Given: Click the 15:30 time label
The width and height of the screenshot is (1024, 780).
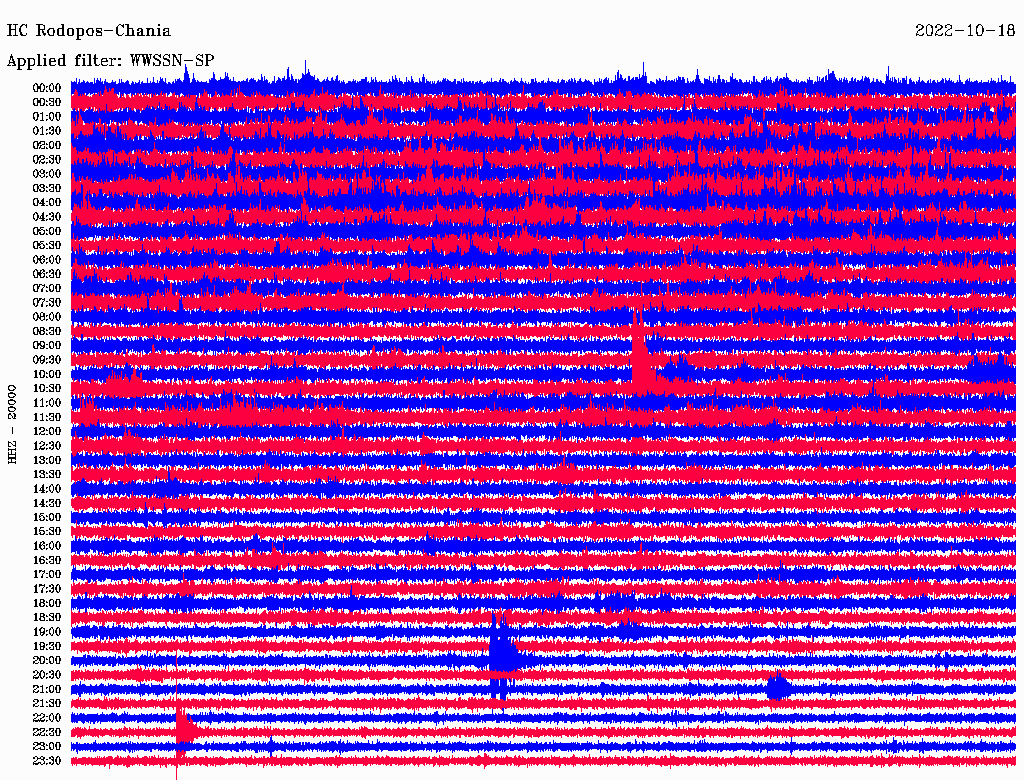Looking at the screenshot, I should point(47,532).
